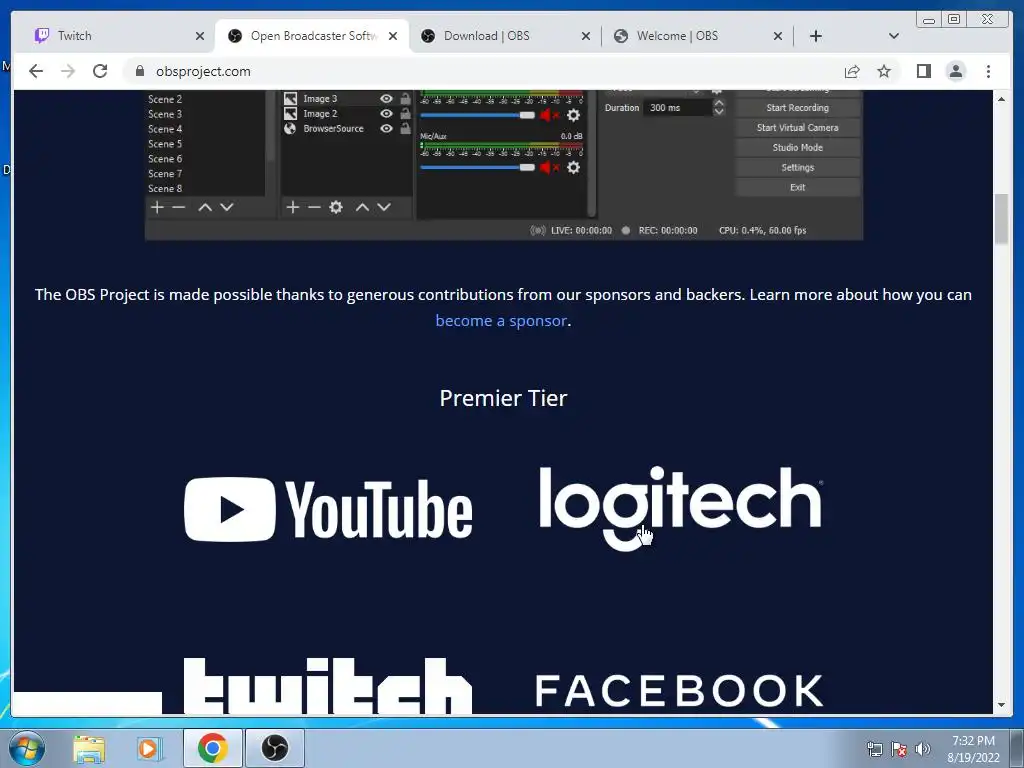Viewport: 1024px width, 768px height.
Task: Click the page scrollbar down arrow
Action: coord(1001,705)
